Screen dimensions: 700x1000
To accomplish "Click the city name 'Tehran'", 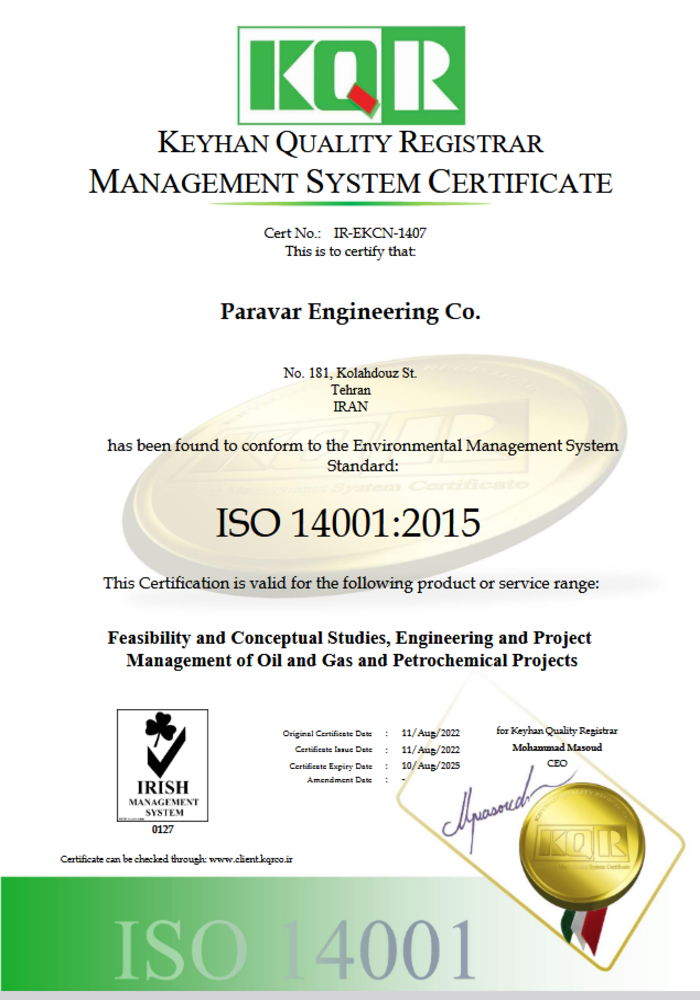I will pos(351,390).
